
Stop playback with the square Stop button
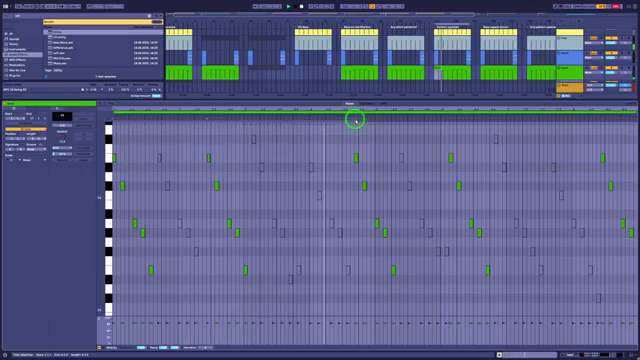[295, 7]
